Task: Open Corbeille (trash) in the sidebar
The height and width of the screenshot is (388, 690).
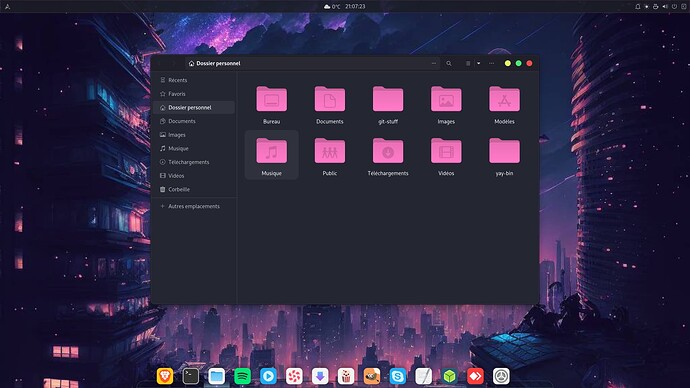Action: click(194, 189)
